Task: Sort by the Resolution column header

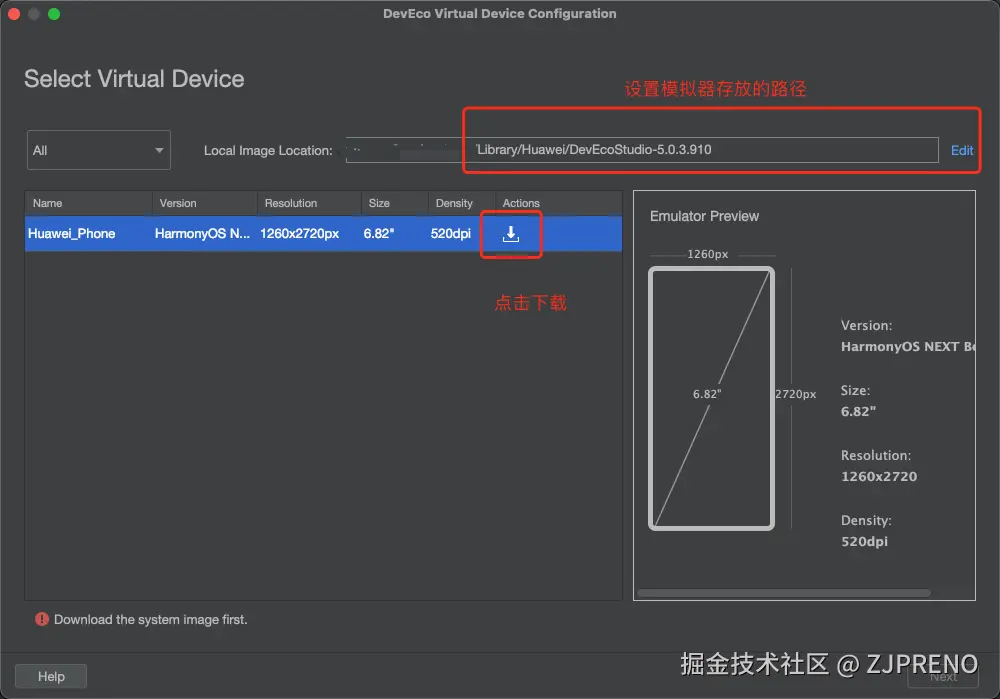Action: coord(309,203)
